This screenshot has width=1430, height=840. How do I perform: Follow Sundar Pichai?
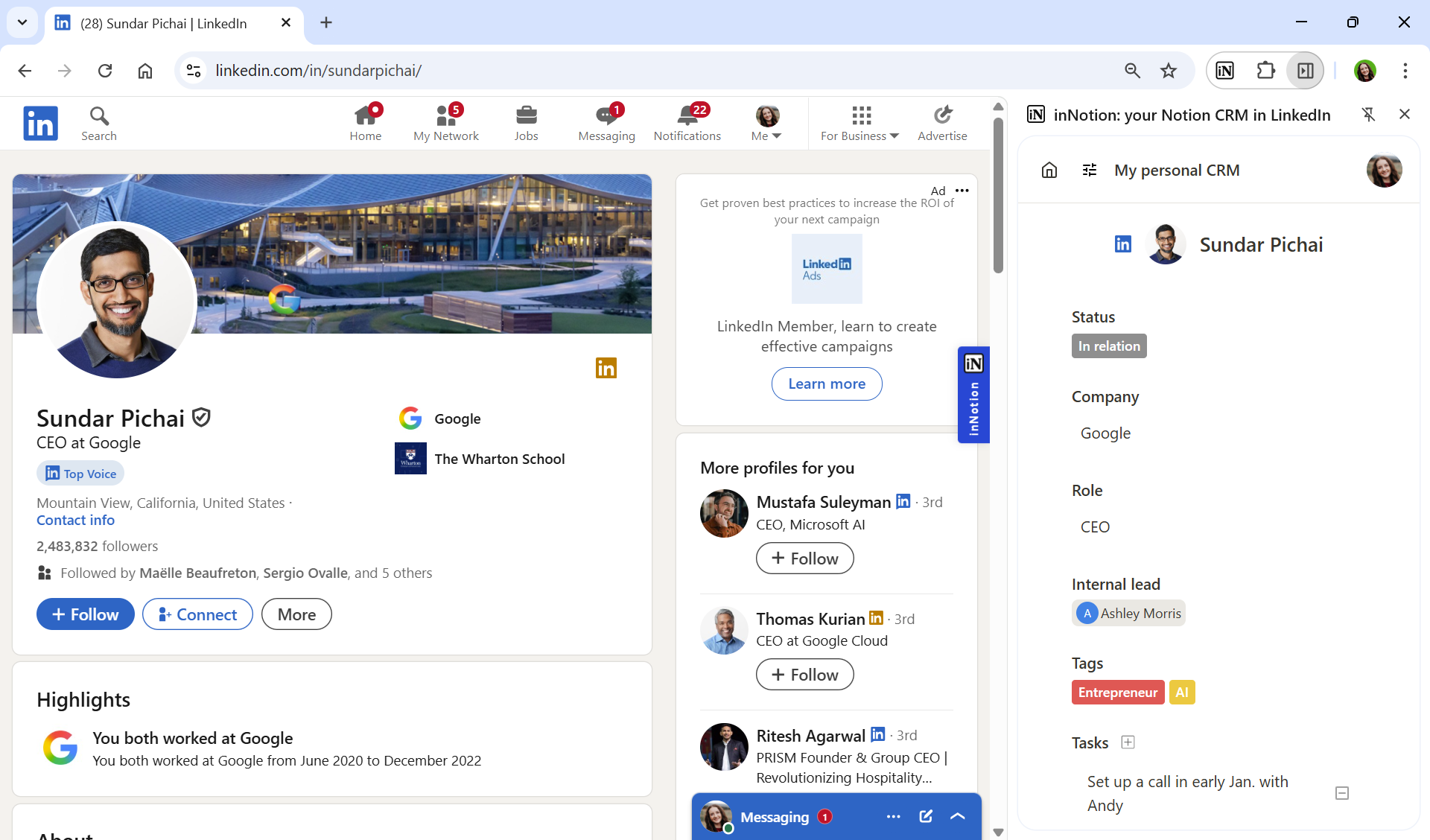pyautogui.click(x=85, y=614)
